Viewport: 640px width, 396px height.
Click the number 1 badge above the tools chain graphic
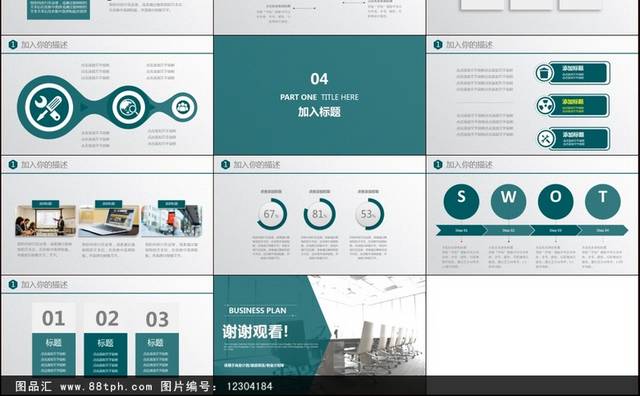click(13, 44)
